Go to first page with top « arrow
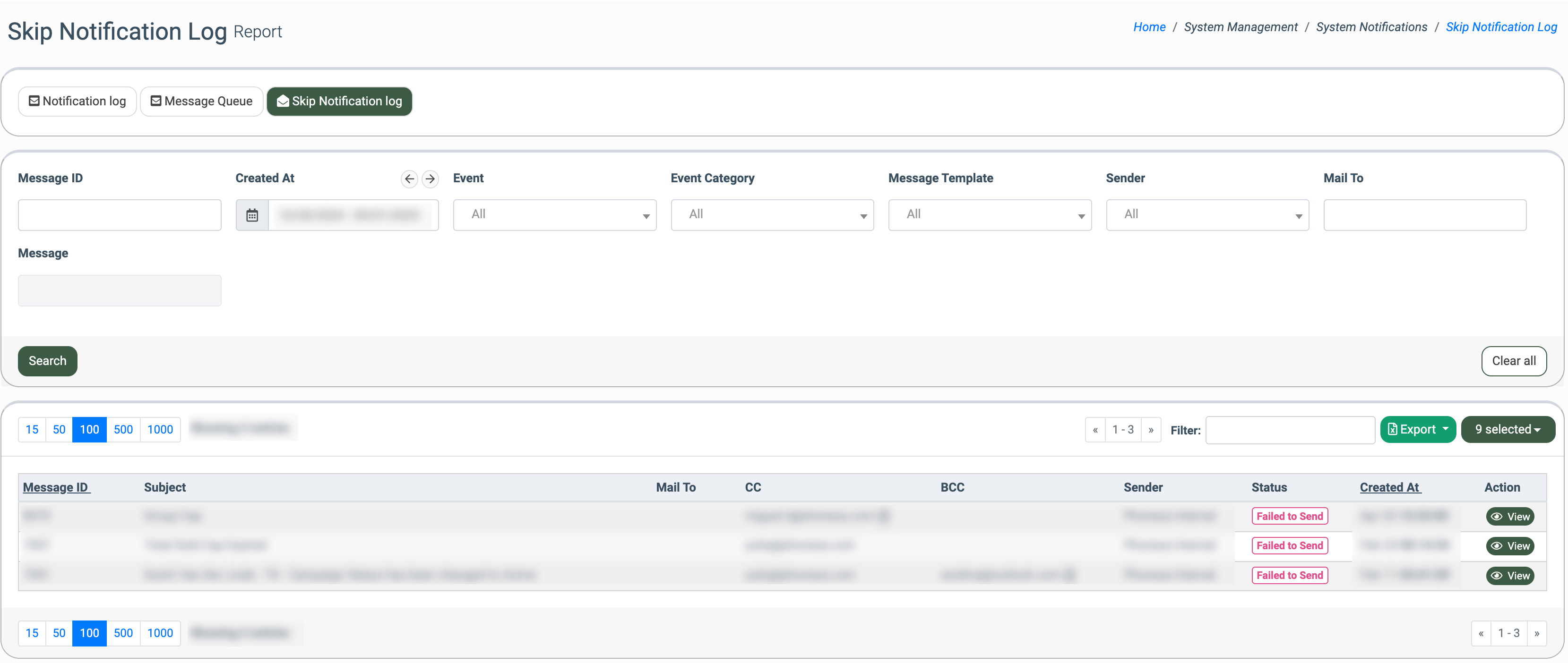Screen dimensions: 1568x663 (x=1095, y=429)
